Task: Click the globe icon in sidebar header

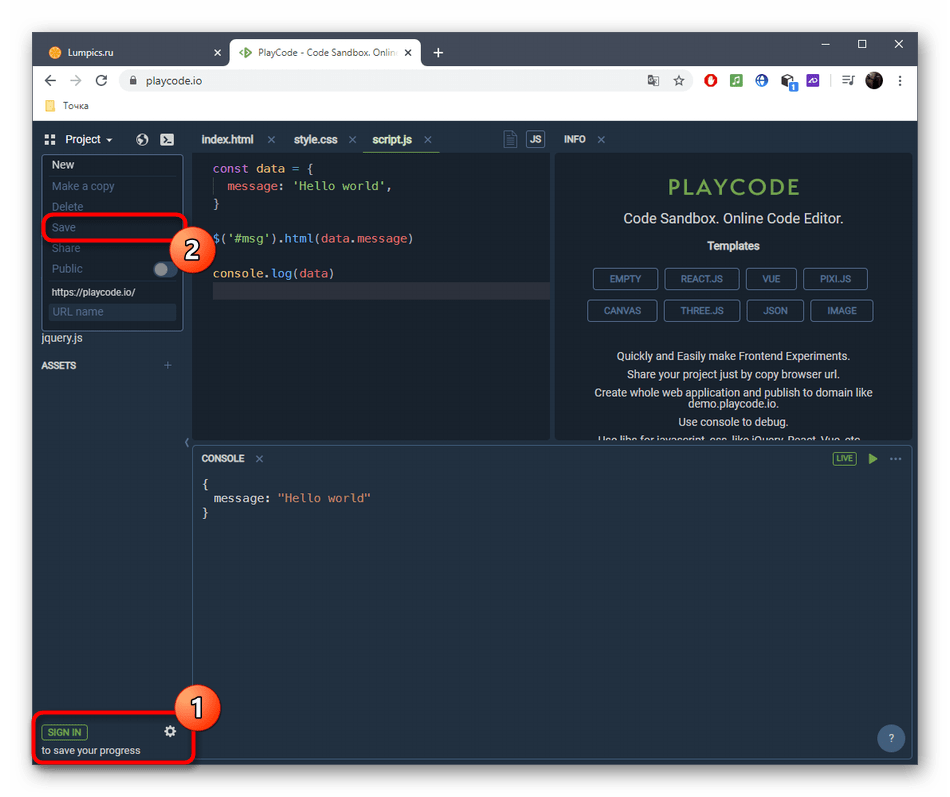Action: [142, 140]
